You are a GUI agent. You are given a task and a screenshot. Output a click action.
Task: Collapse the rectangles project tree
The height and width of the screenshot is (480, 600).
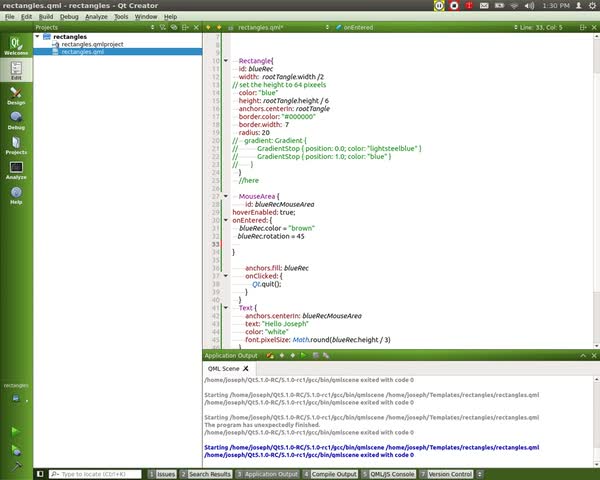tap(38, 36)
